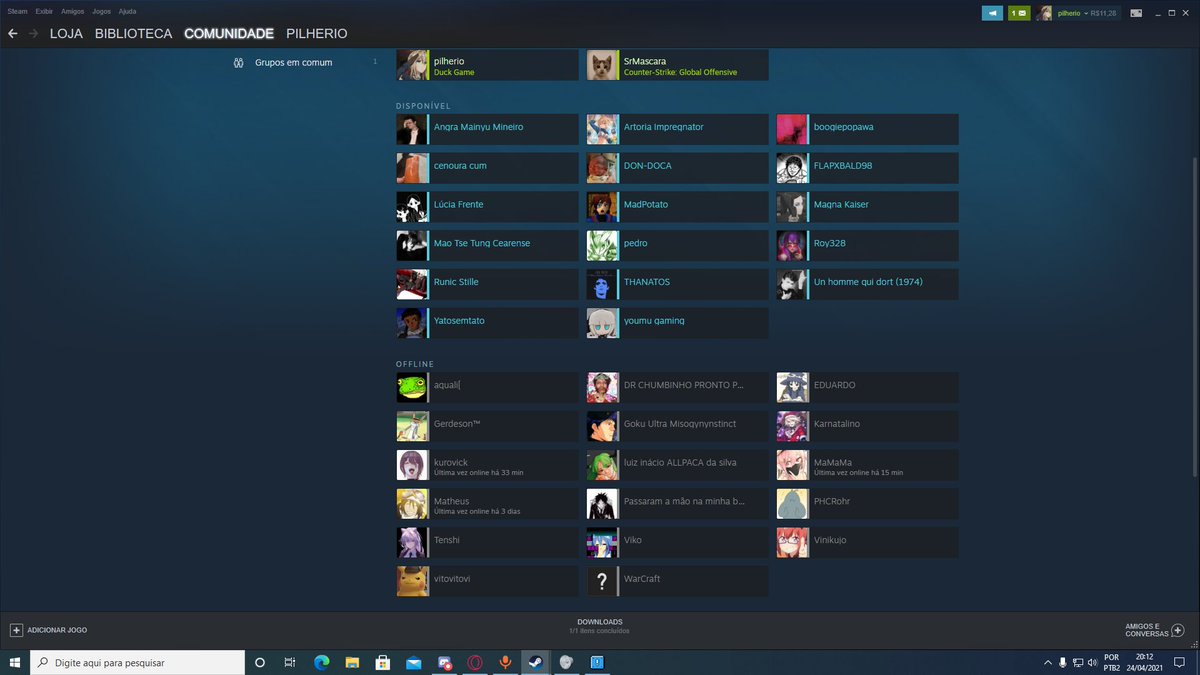Open offline friend Goku Ultra Misogynynstinct
1200x675 pixels.
677,427
